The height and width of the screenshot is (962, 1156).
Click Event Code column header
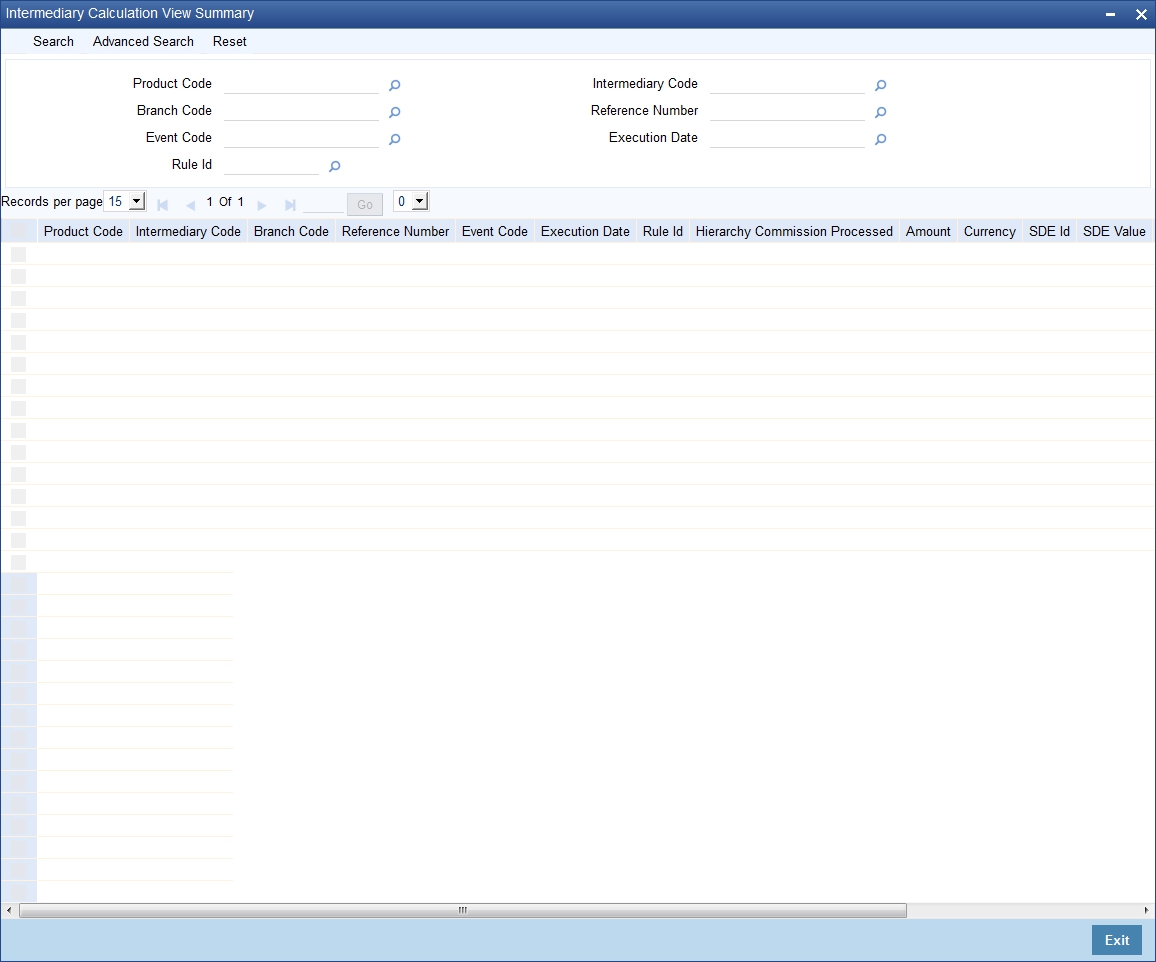(495, 231)
